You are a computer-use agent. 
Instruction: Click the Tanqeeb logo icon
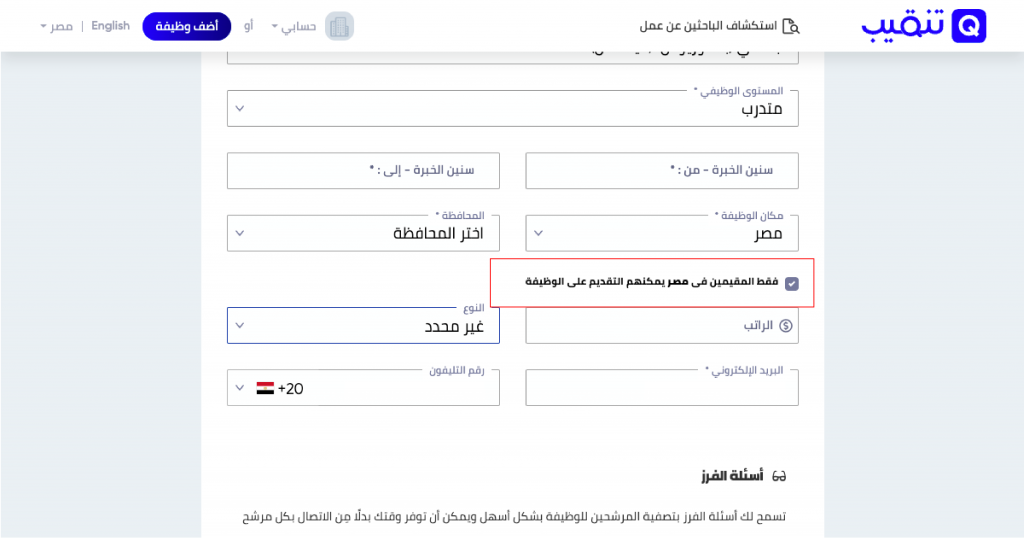tap(969, 26)
